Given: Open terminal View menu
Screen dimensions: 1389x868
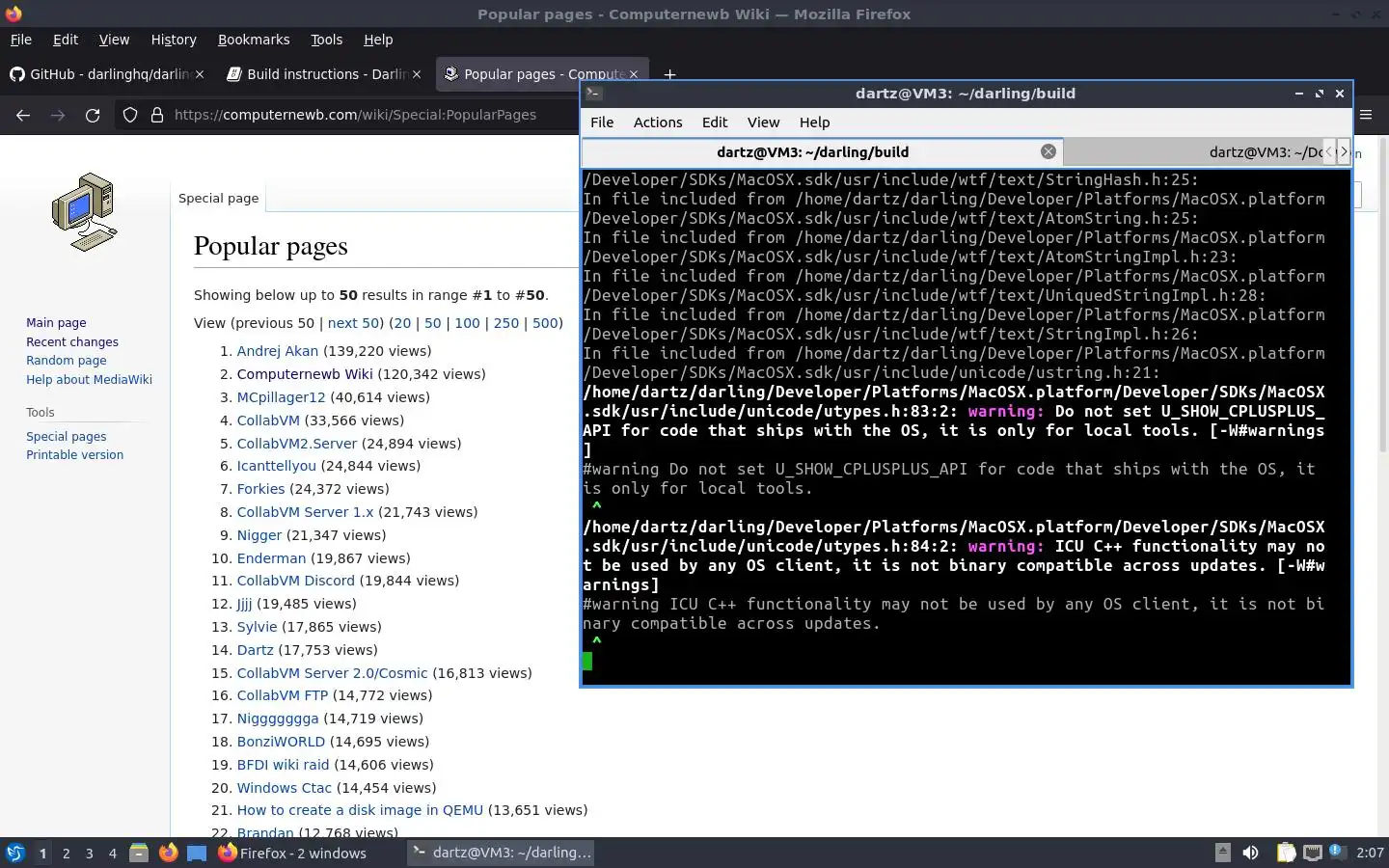Looking at the screenshot, I should [x=763, y=122].
